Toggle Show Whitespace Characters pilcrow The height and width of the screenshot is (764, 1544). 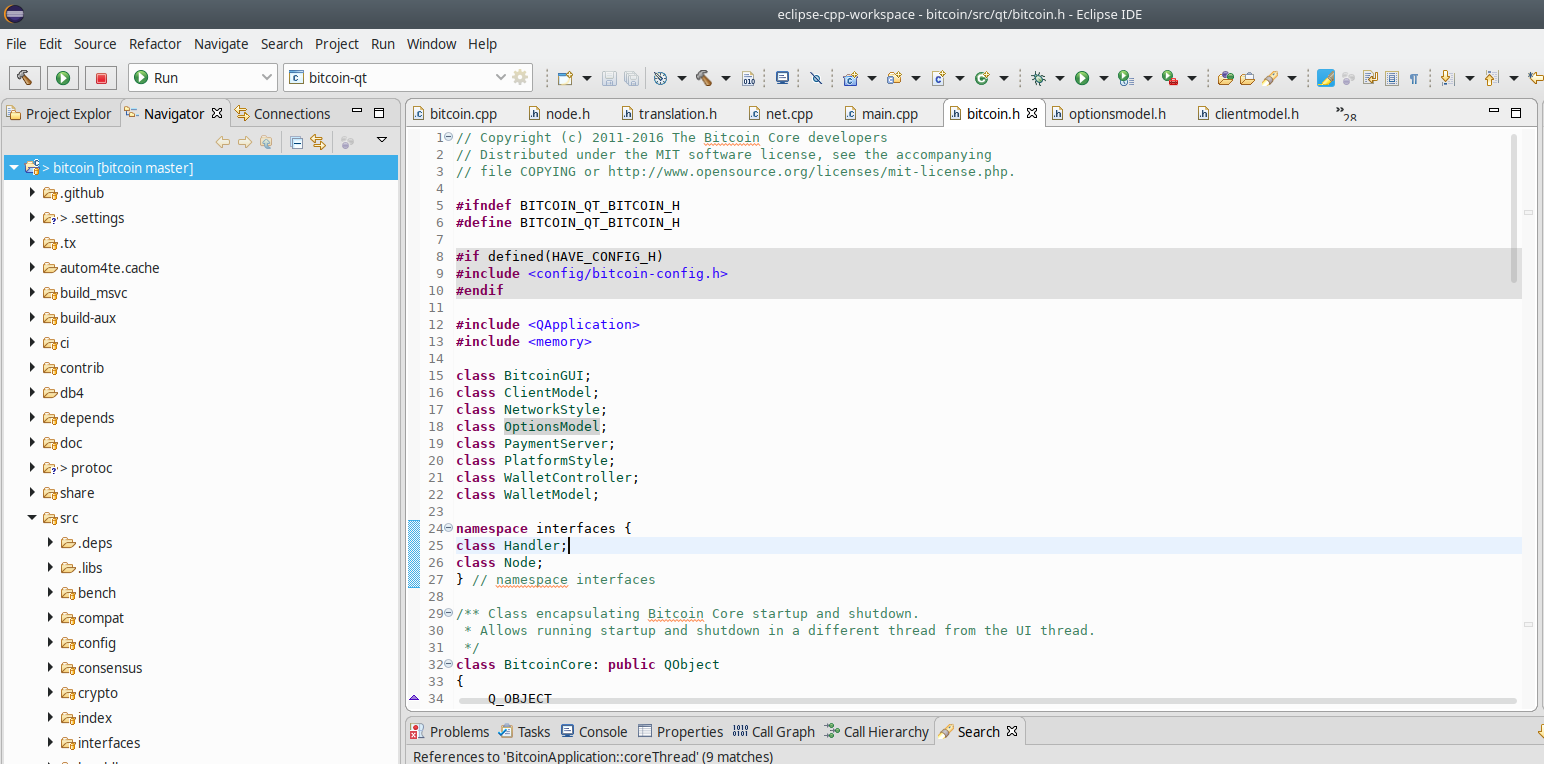(x=1414, y=77)
